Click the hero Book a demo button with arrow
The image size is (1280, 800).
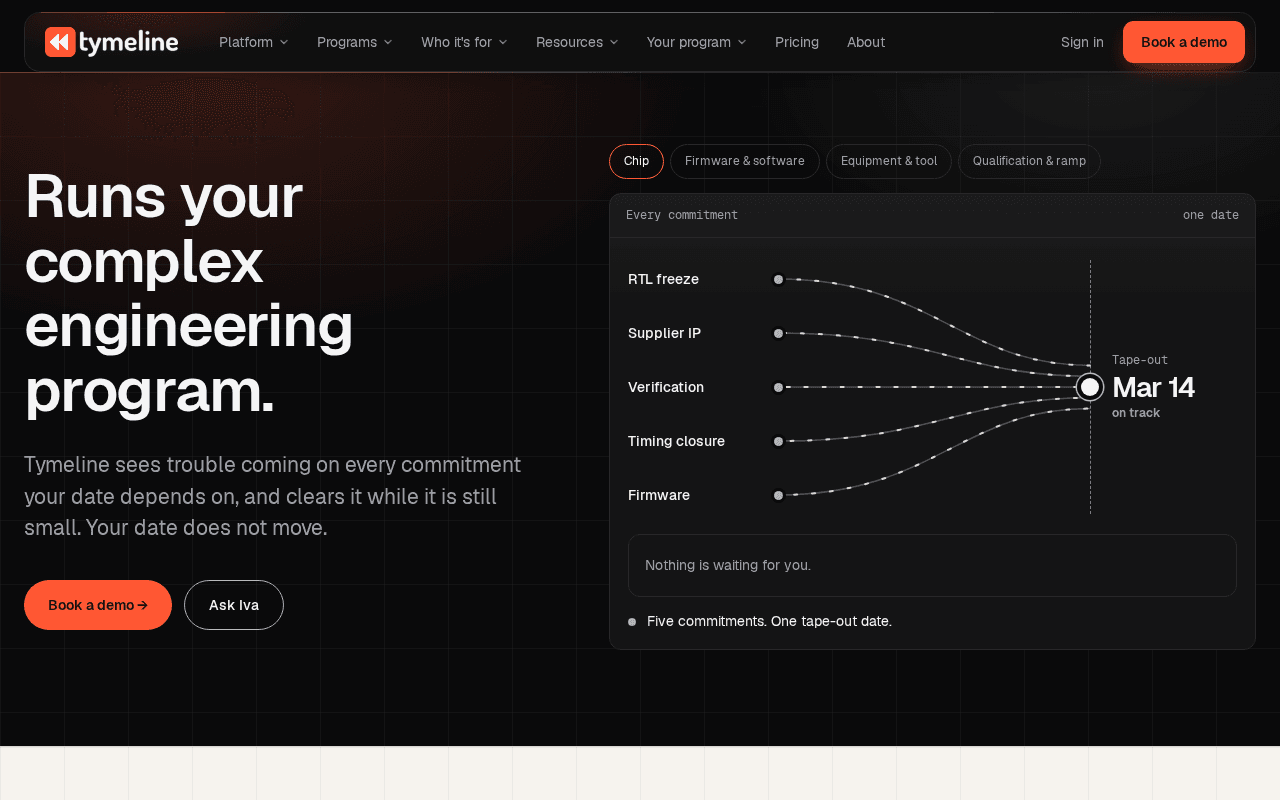98,605
